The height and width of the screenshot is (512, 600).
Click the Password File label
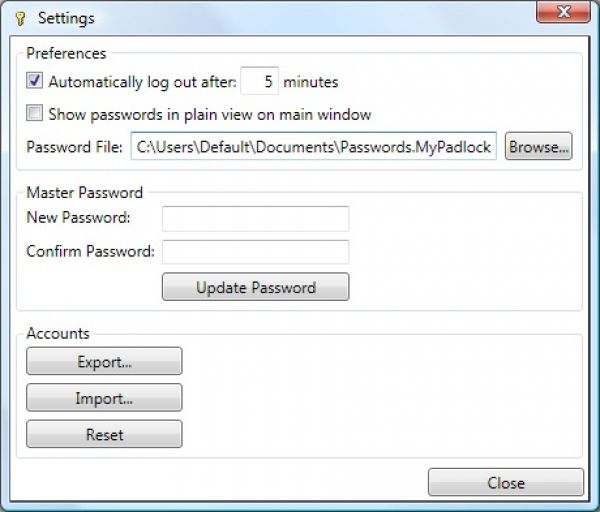[74, 147]
